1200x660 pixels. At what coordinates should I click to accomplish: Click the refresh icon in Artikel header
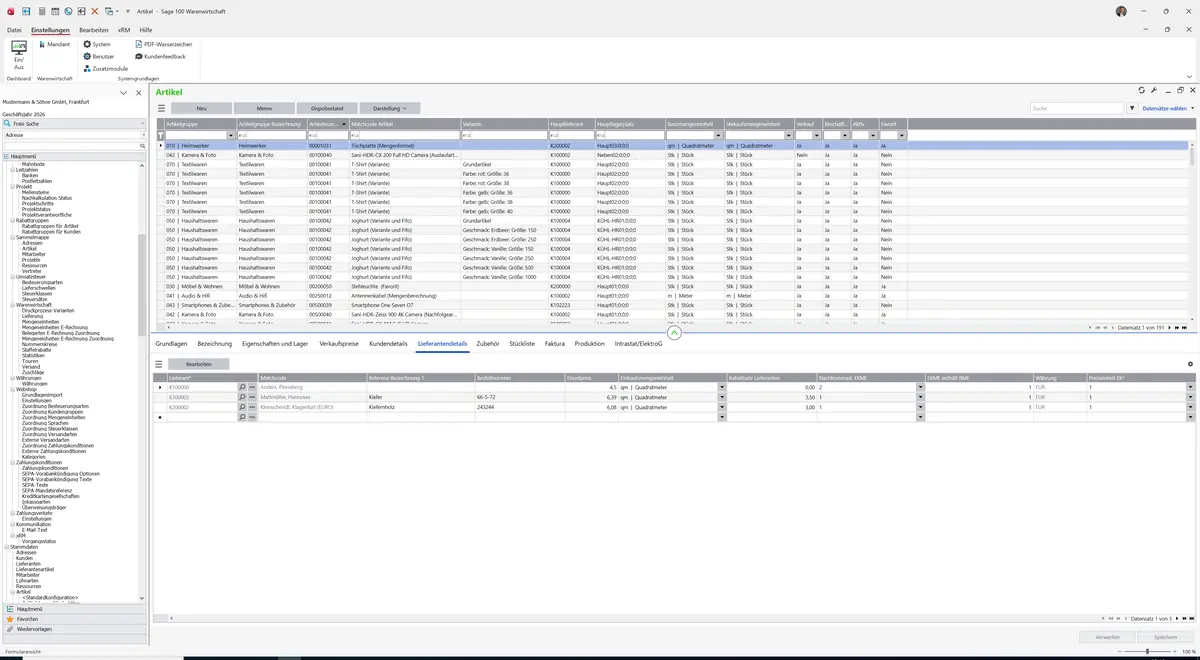click(x=1143, y=91)
